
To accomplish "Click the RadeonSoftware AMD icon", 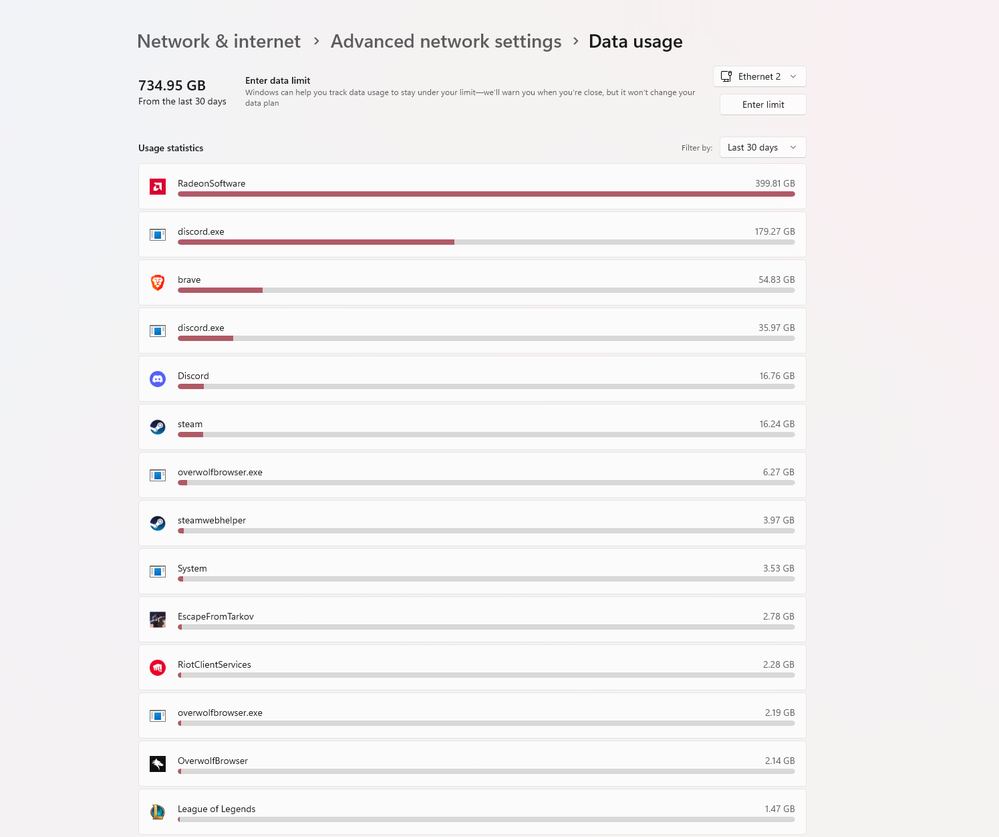I will 157,187.
